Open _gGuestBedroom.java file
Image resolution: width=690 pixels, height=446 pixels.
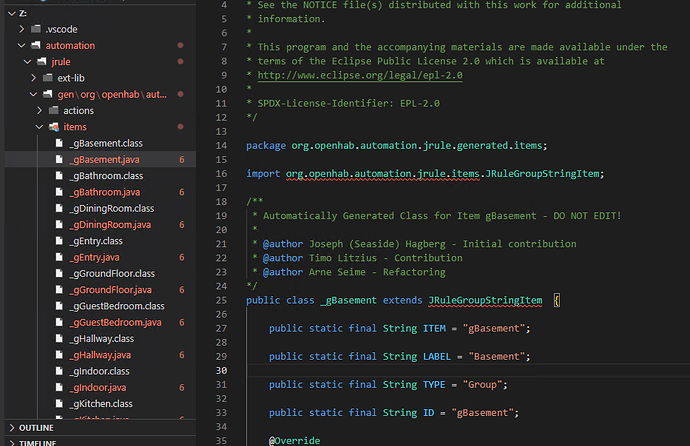click(x=115, y=322)
